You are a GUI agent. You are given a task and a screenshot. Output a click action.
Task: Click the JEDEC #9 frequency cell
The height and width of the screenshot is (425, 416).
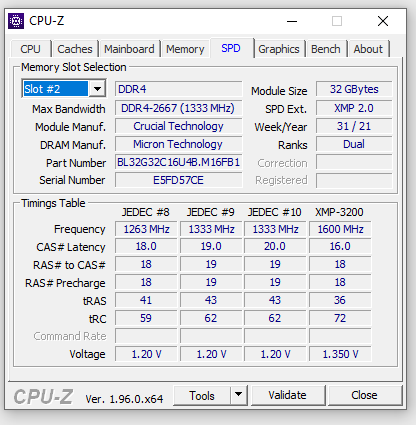pyautogui.click(x=211, y=229)
